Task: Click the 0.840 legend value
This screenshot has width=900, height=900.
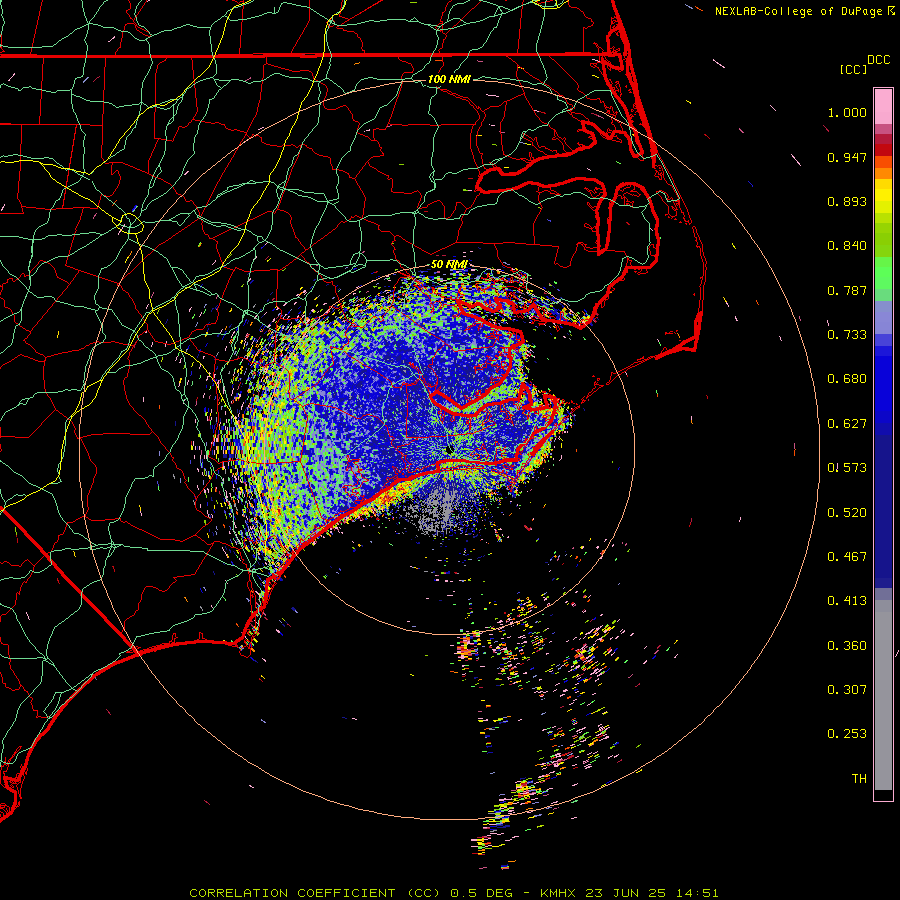Action: point(847,246)
